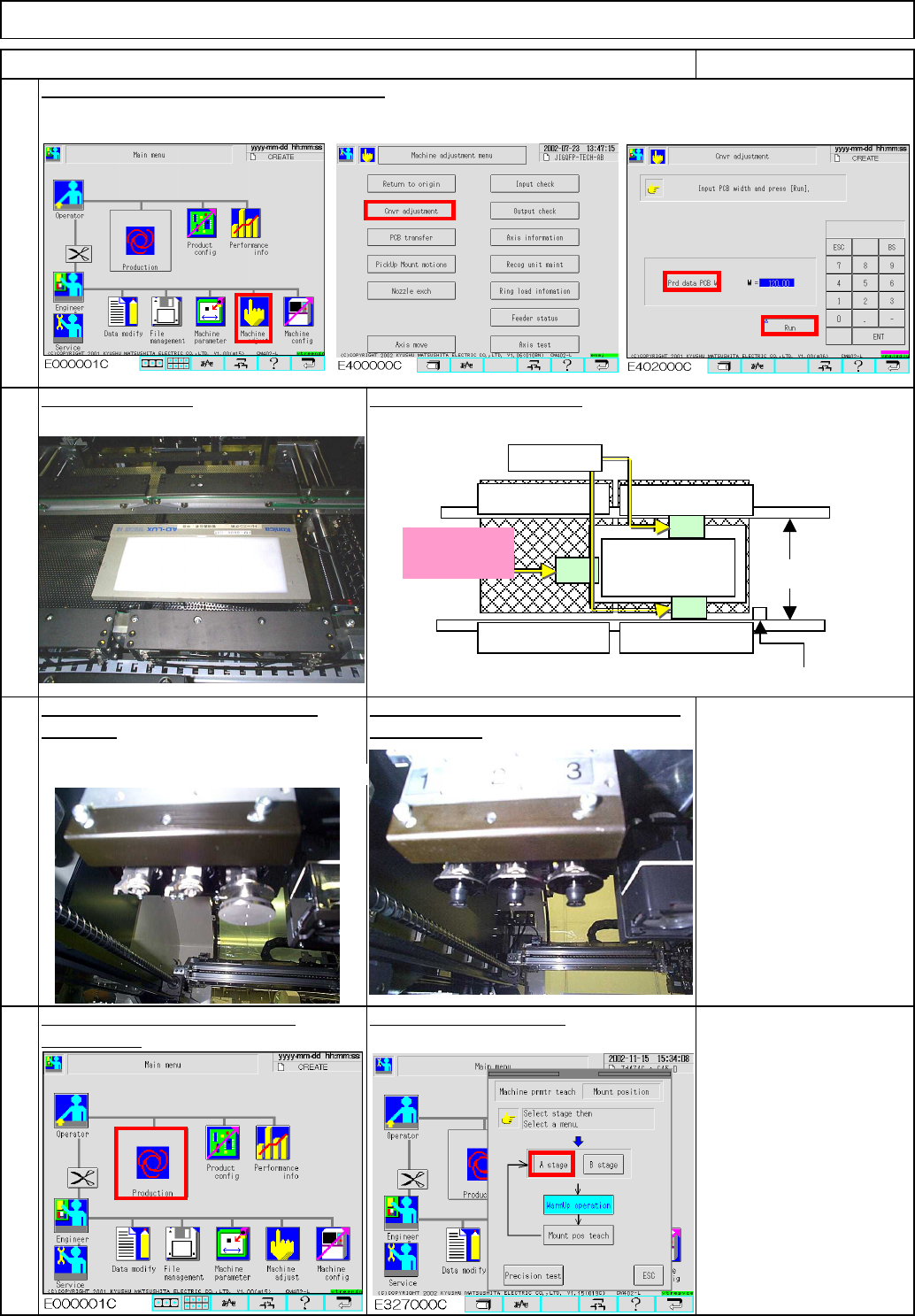915x1316 pixels.
Task: Open Product config in Main menu showing highlighted Production
Action: click(x=223, y=1151)
